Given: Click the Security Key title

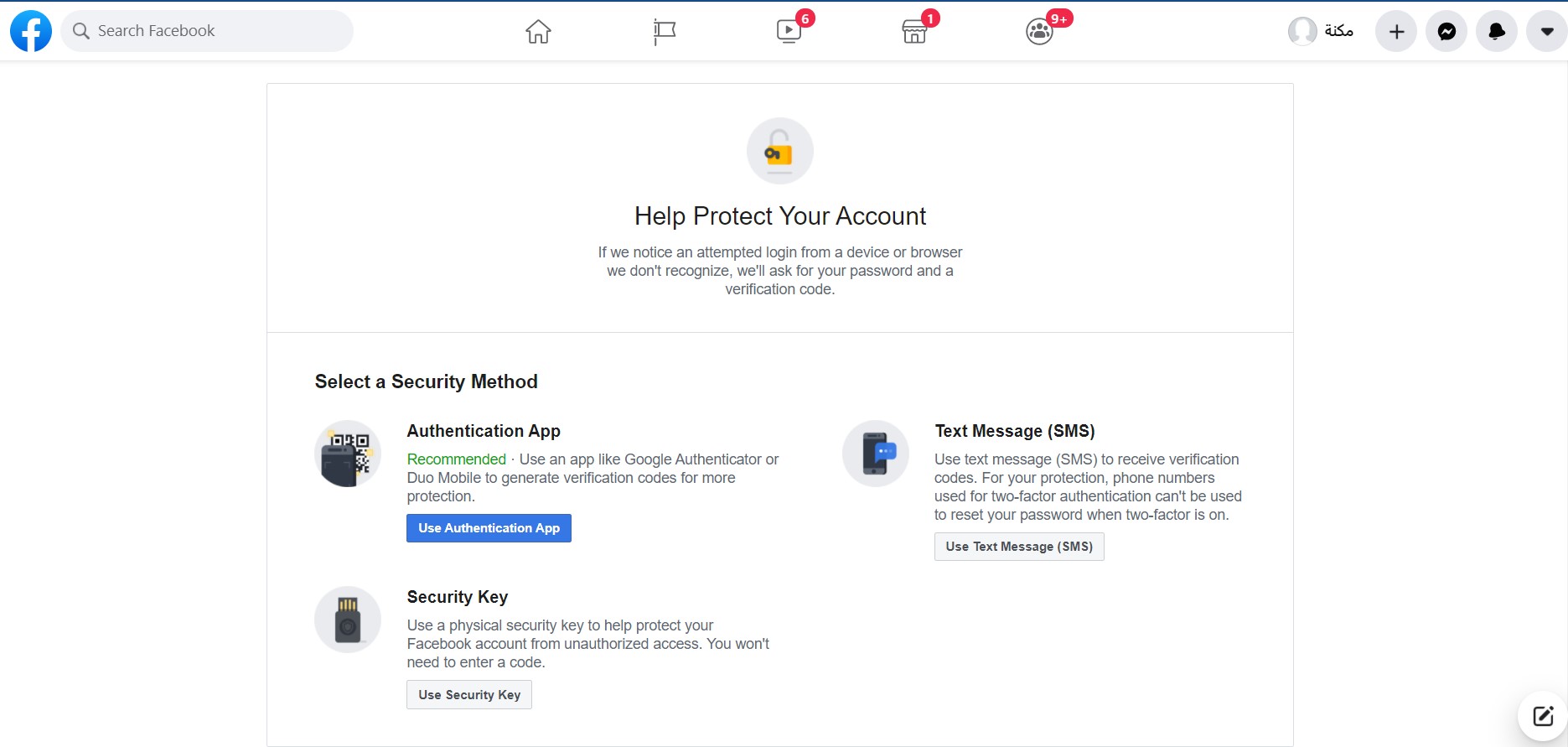Looking at the screenshot, I should coord(458,597).
